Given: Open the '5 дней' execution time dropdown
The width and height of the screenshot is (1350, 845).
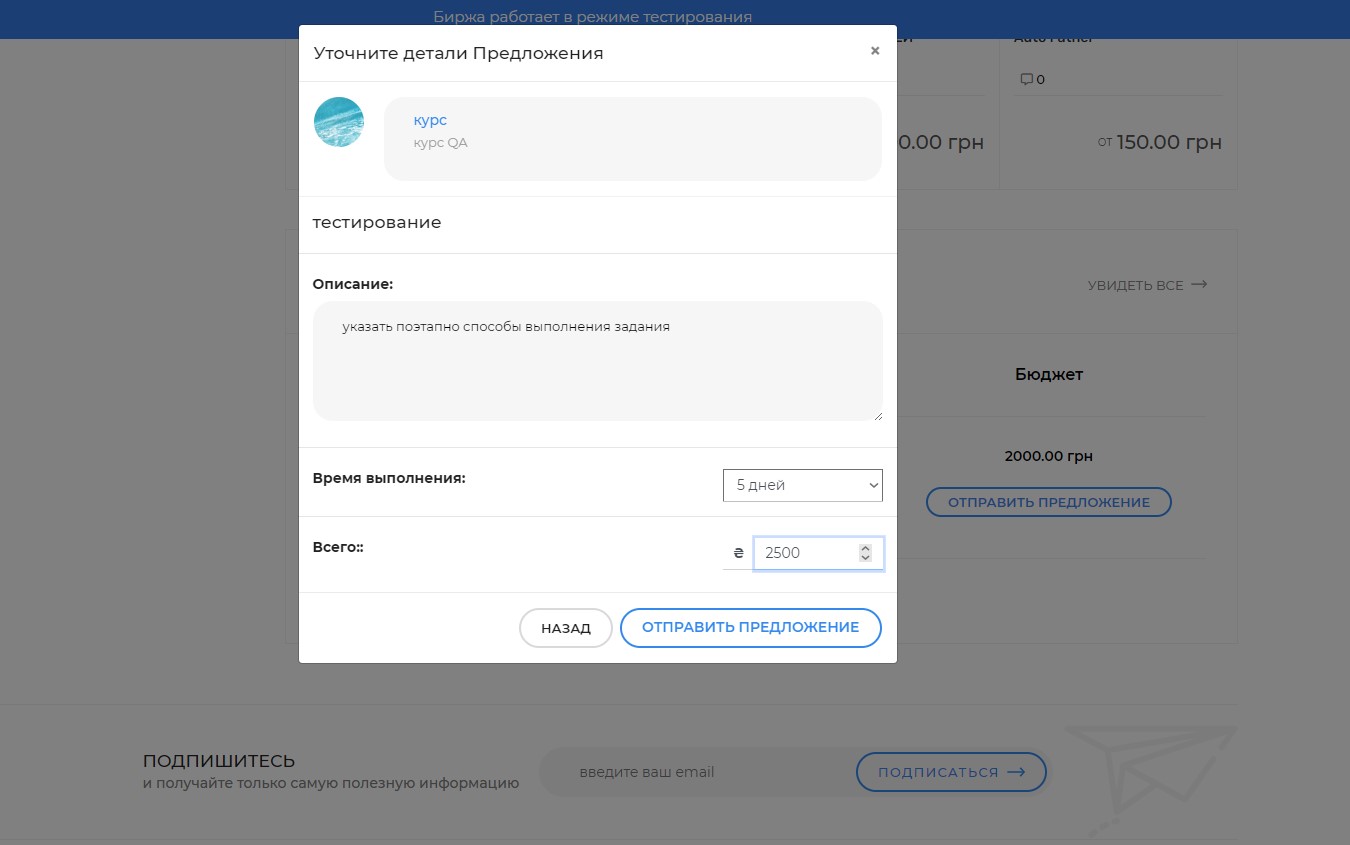Looking at the screenshot, I should click(x=800, y=485).
